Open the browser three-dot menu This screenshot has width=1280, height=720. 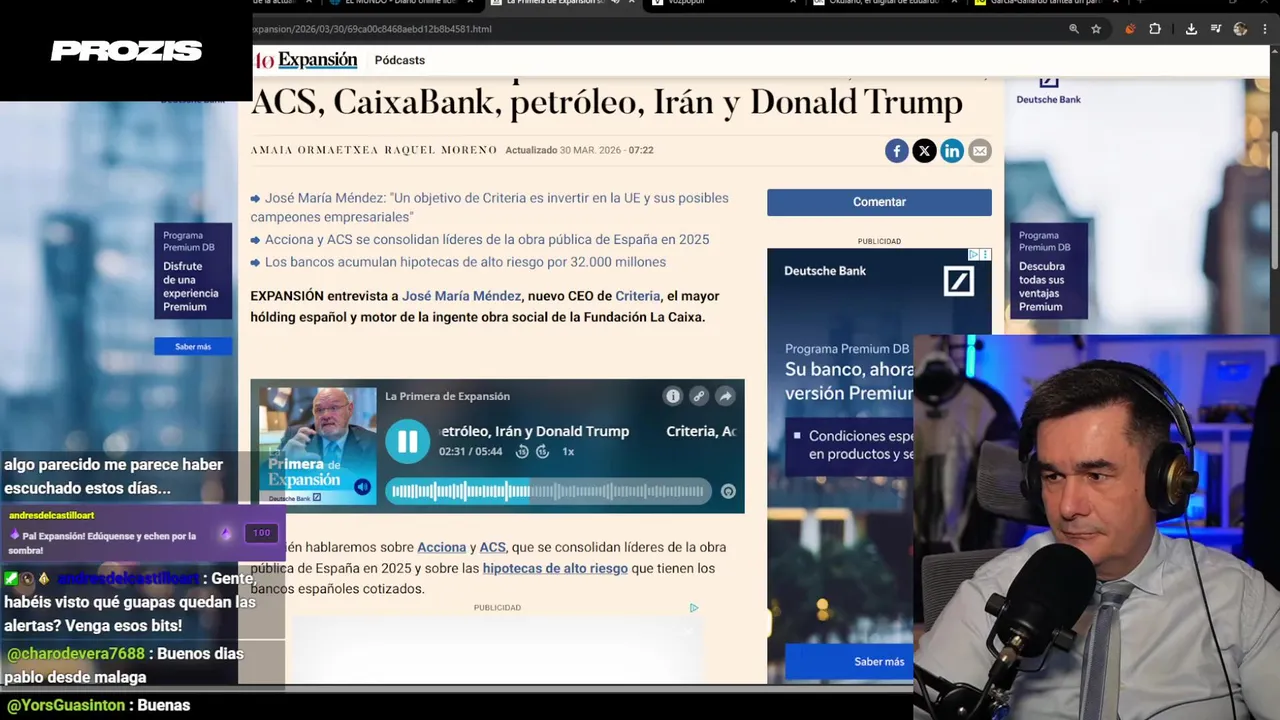tap(1265, 29)
